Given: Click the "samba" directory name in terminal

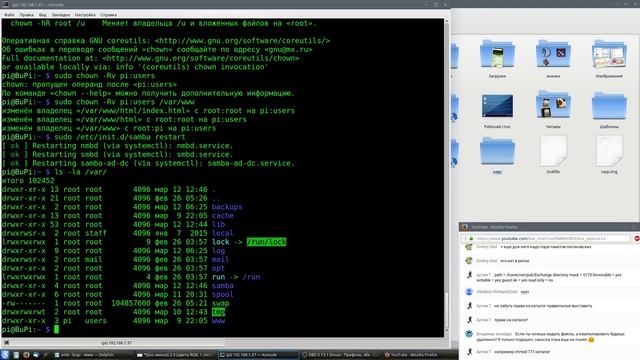Looking at the screenshot, I should point(222,286).
